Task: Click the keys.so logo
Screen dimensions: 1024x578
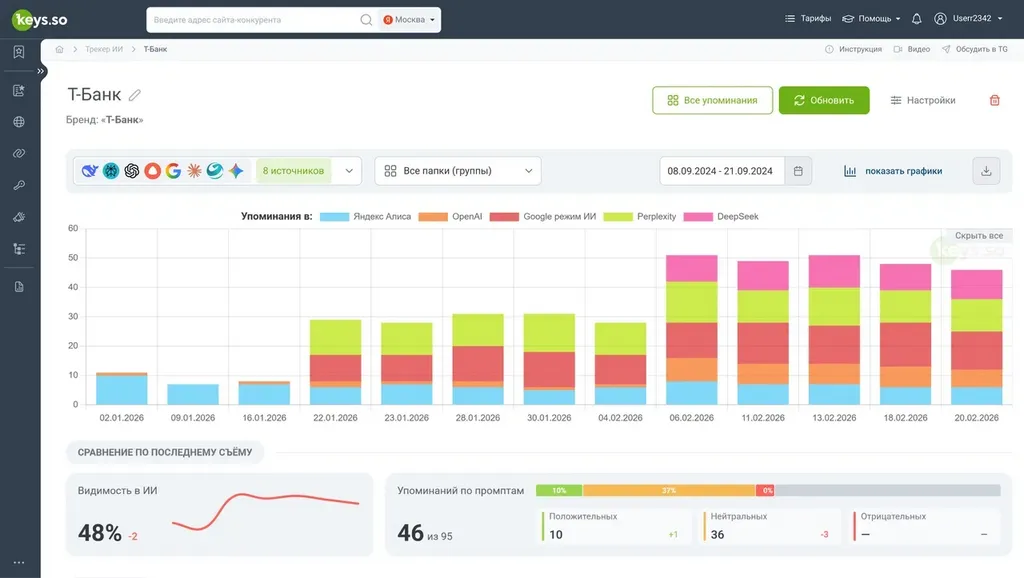Action: (40, 20)
